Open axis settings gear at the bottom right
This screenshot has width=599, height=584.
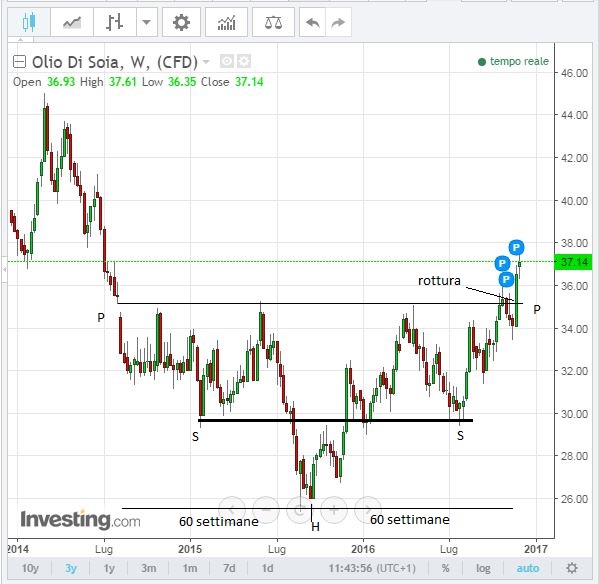572,568
